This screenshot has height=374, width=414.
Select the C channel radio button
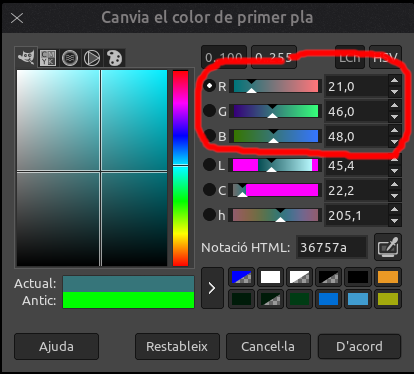coord(209,190)
